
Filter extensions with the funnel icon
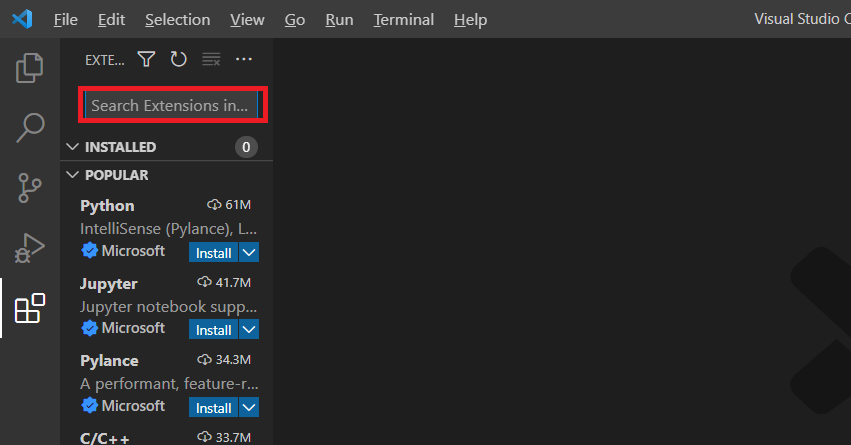pyautogui.click(x=146, y=59)
